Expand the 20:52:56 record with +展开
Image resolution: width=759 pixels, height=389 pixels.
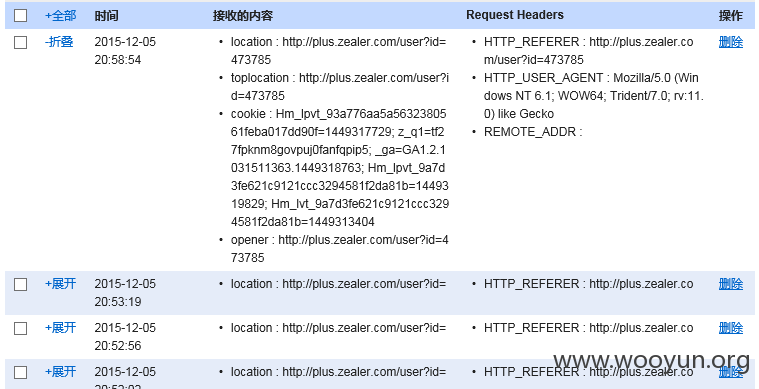pyautogui.click(x=61, y=328)
